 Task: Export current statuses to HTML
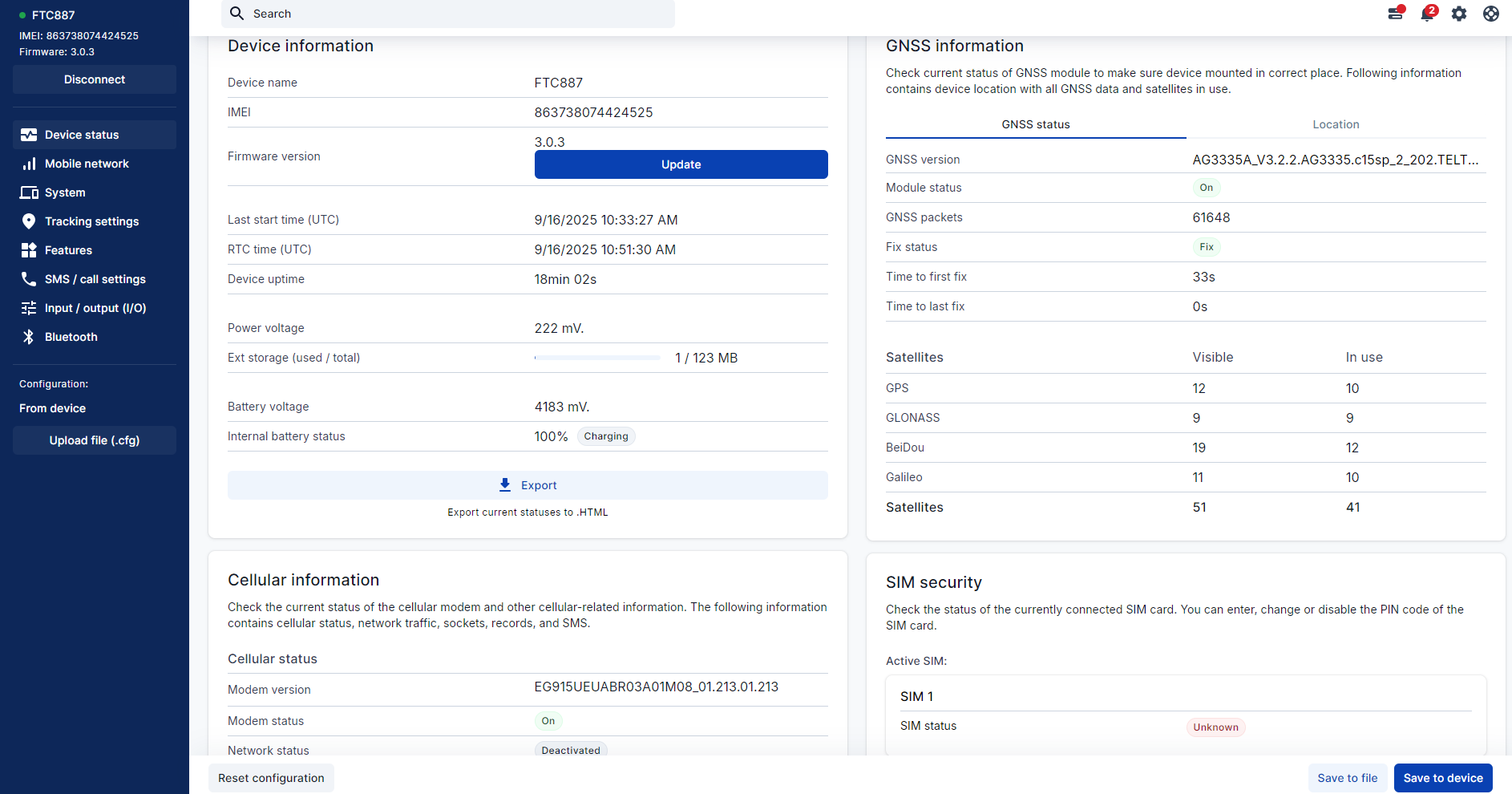point(528,485)
